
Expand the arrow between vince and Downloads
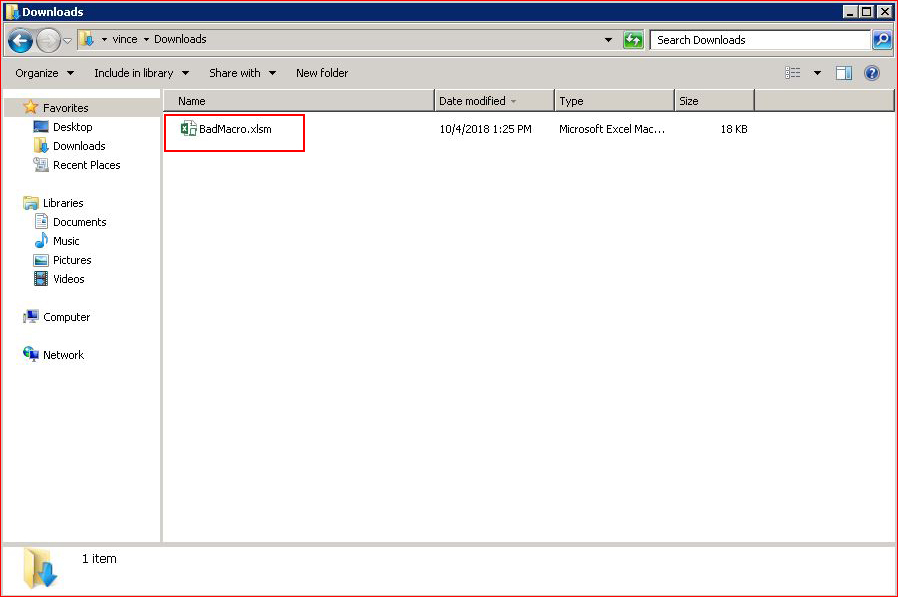click(x=146, y=40)
